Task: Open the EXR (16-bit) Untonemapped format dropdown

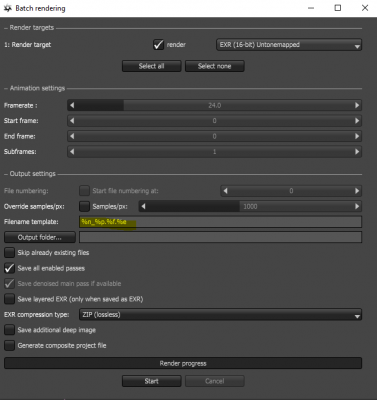Action: (289, 45)
